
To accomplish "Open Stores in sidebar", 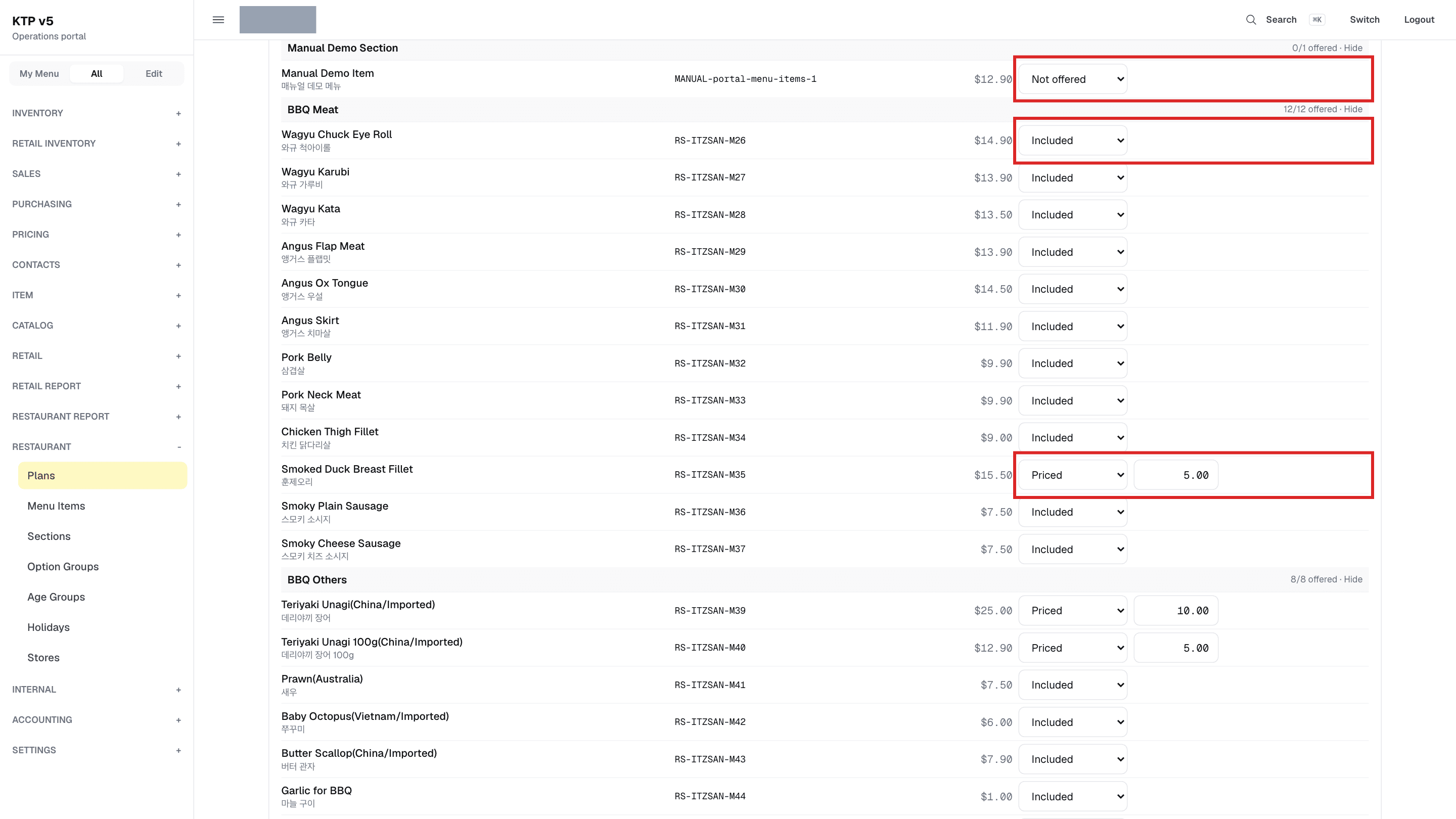I will tap(43, 657).
